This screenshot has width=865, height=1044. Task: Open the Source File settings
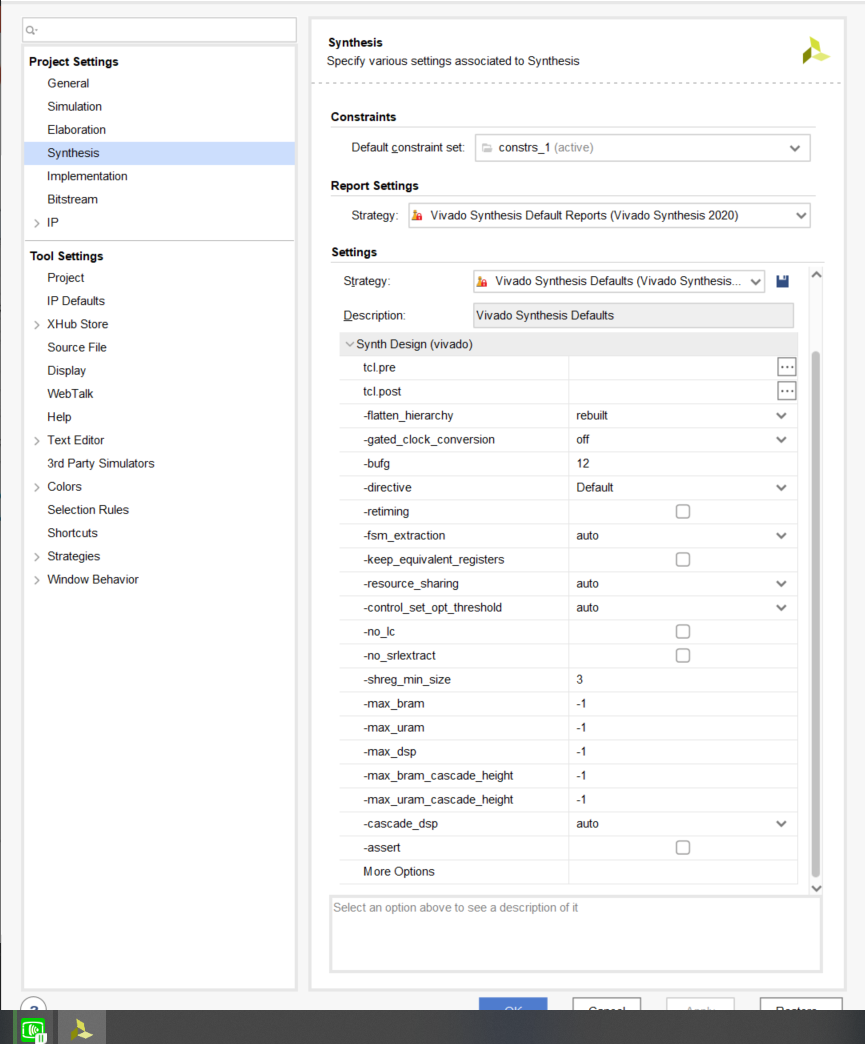click(77, 348)
